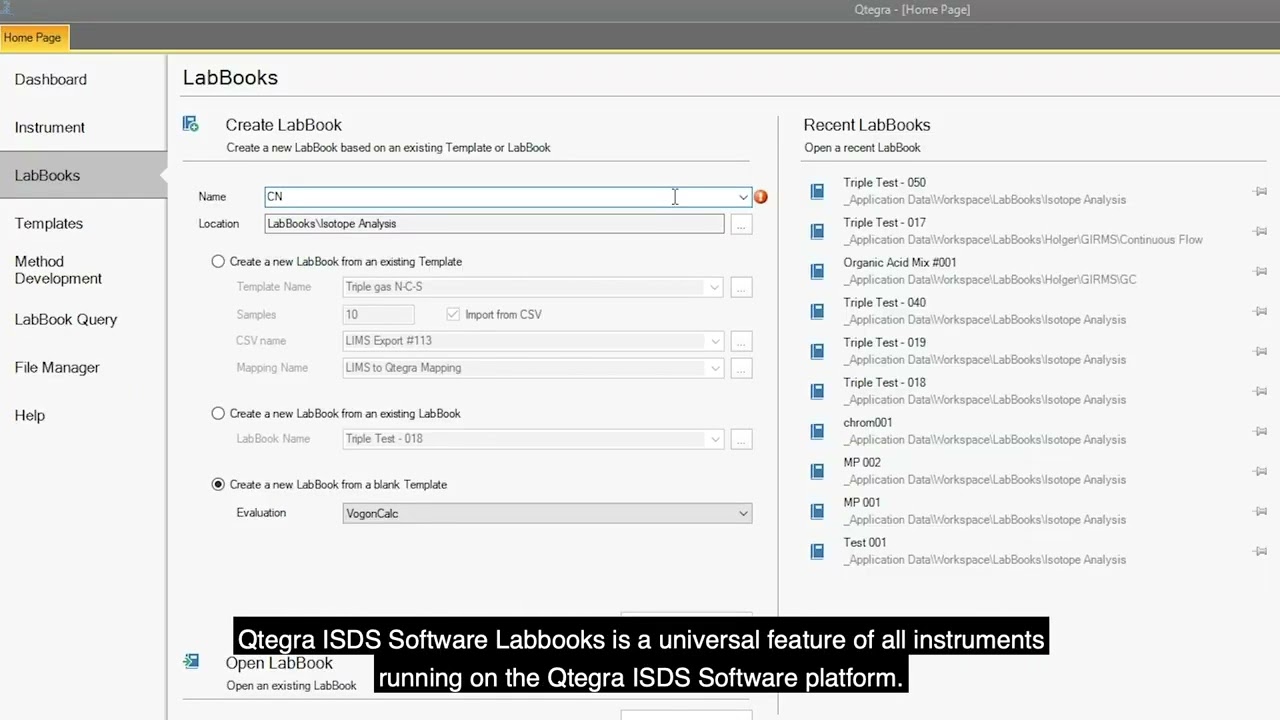
Task: Open LabBook Query in the sidebar
Action: click(66, 319)
